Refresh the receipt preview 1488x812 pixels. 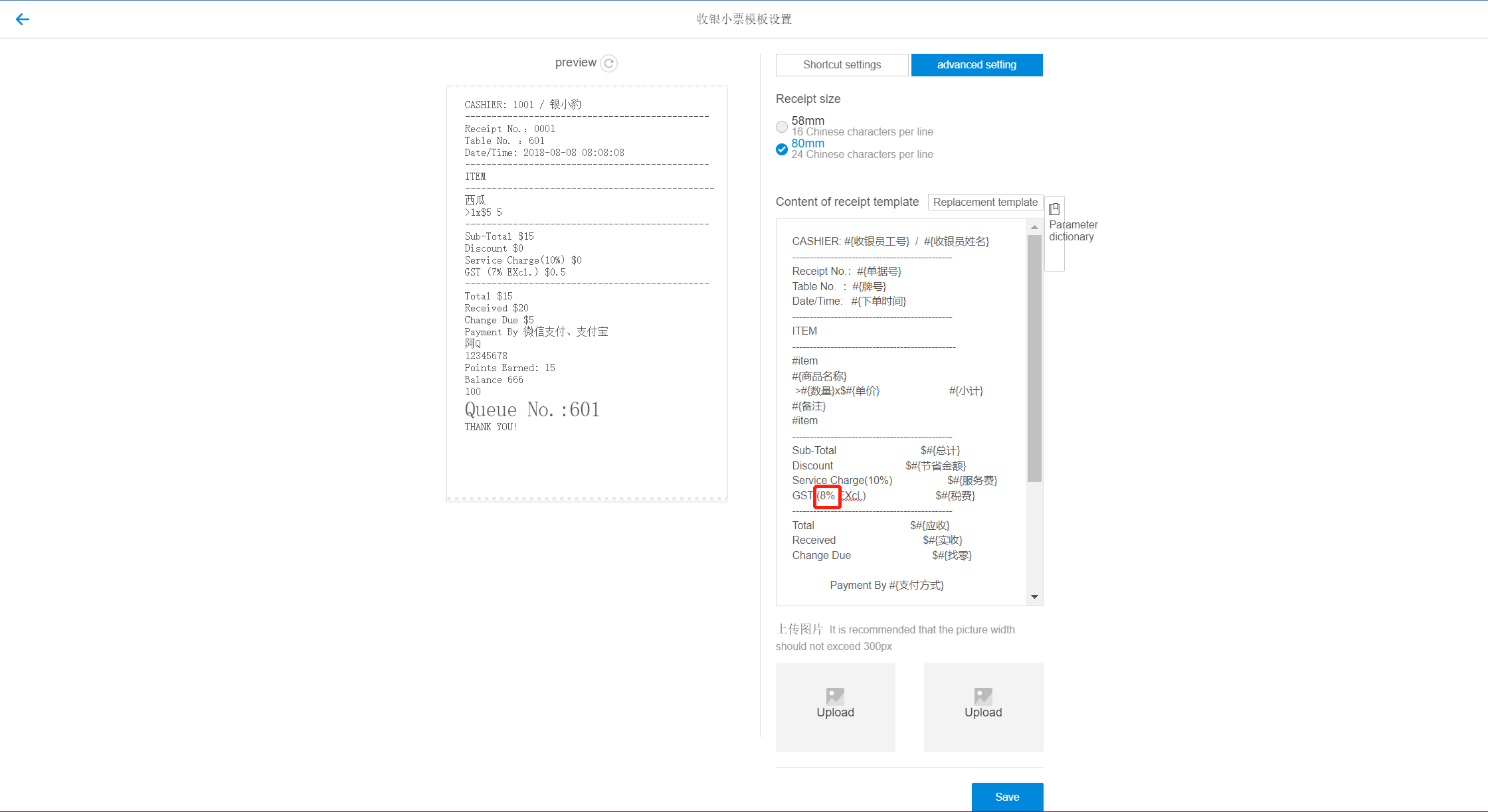point(608,63)
